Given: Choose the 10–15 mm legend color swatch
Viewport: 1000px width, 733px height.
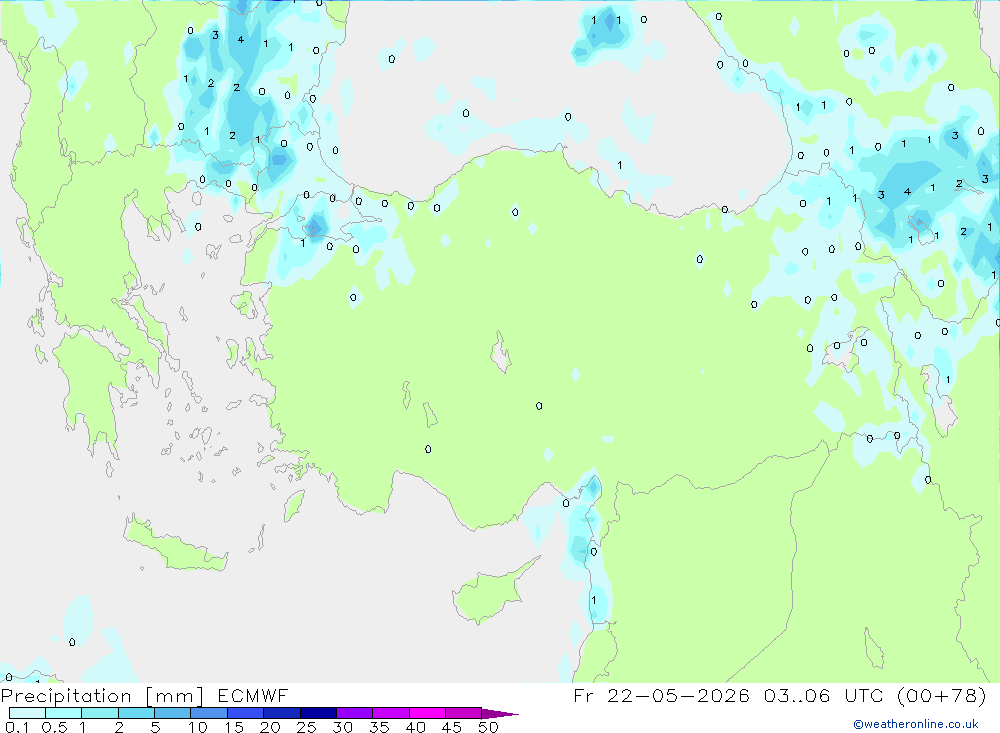Looking at the screenshot, I should click(209, 713).
